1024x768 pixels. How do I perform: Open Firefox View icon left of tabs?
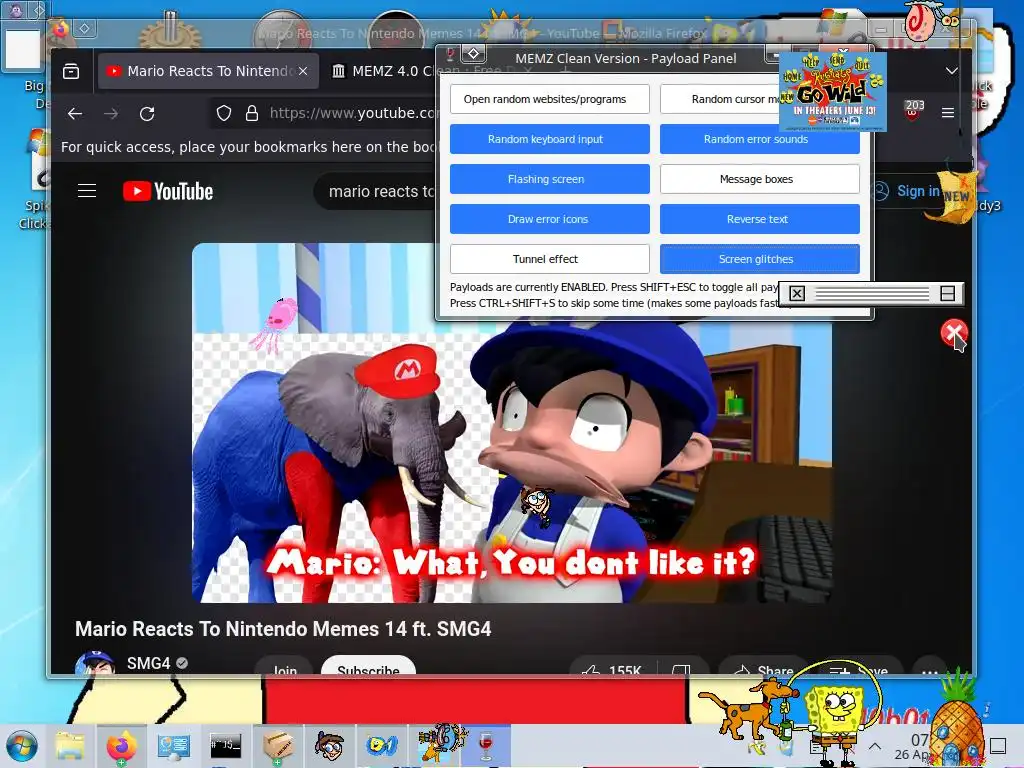(x=71, y=71)
